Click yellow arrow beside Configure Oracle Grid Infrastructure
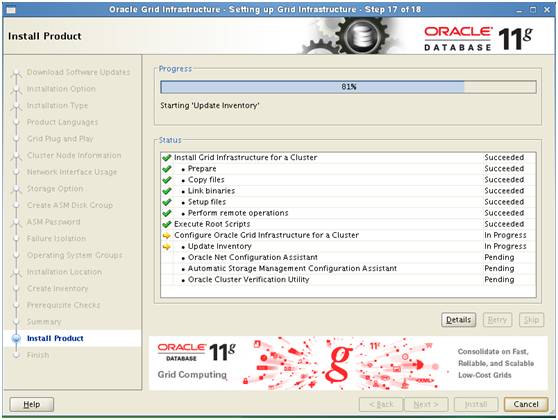 (x=167, y=235)
